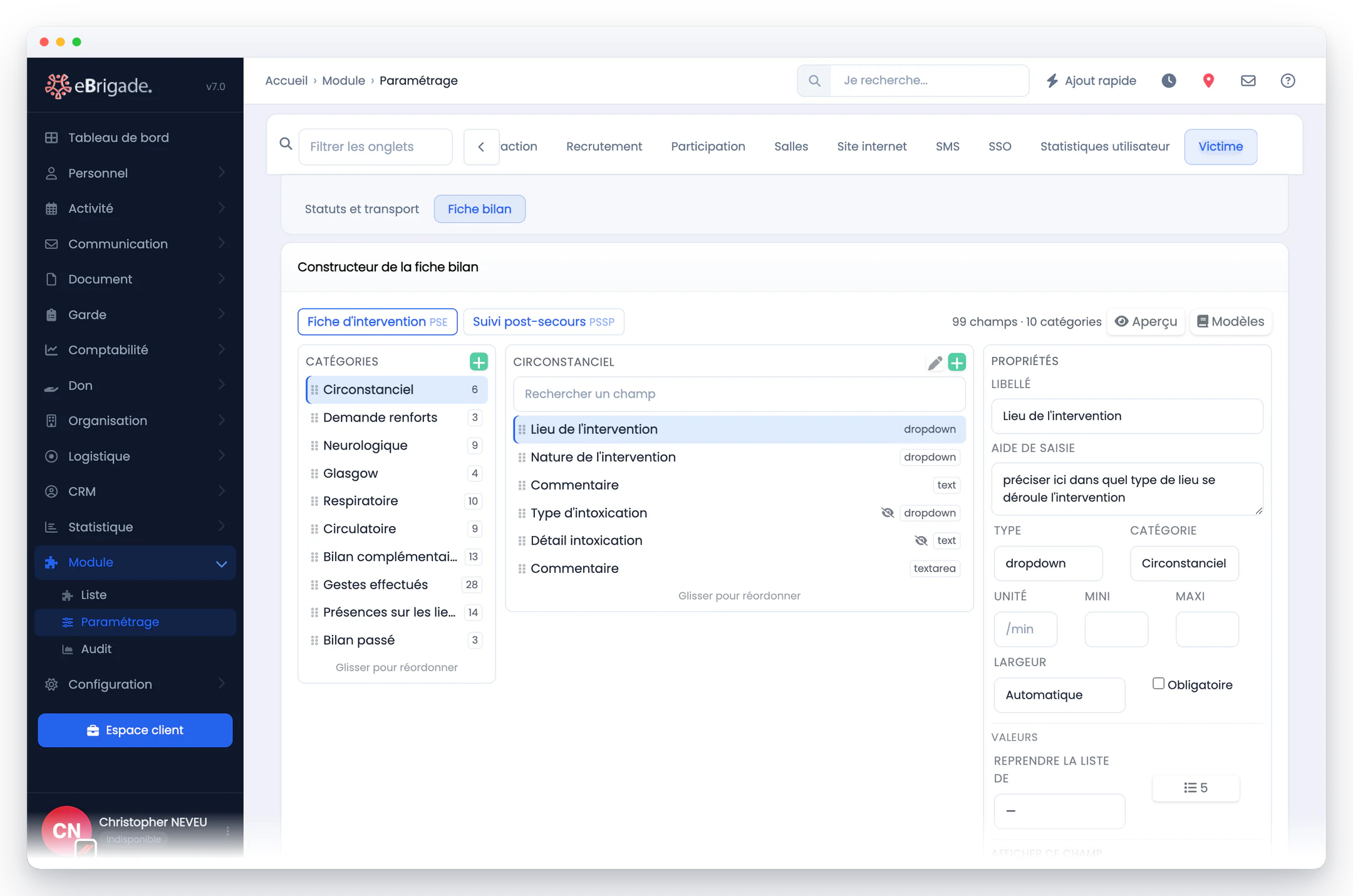This screenshot has height=896, width=1353.
Task: Click the Statistique bar chart icon
Action: click(x=51, y=527)
